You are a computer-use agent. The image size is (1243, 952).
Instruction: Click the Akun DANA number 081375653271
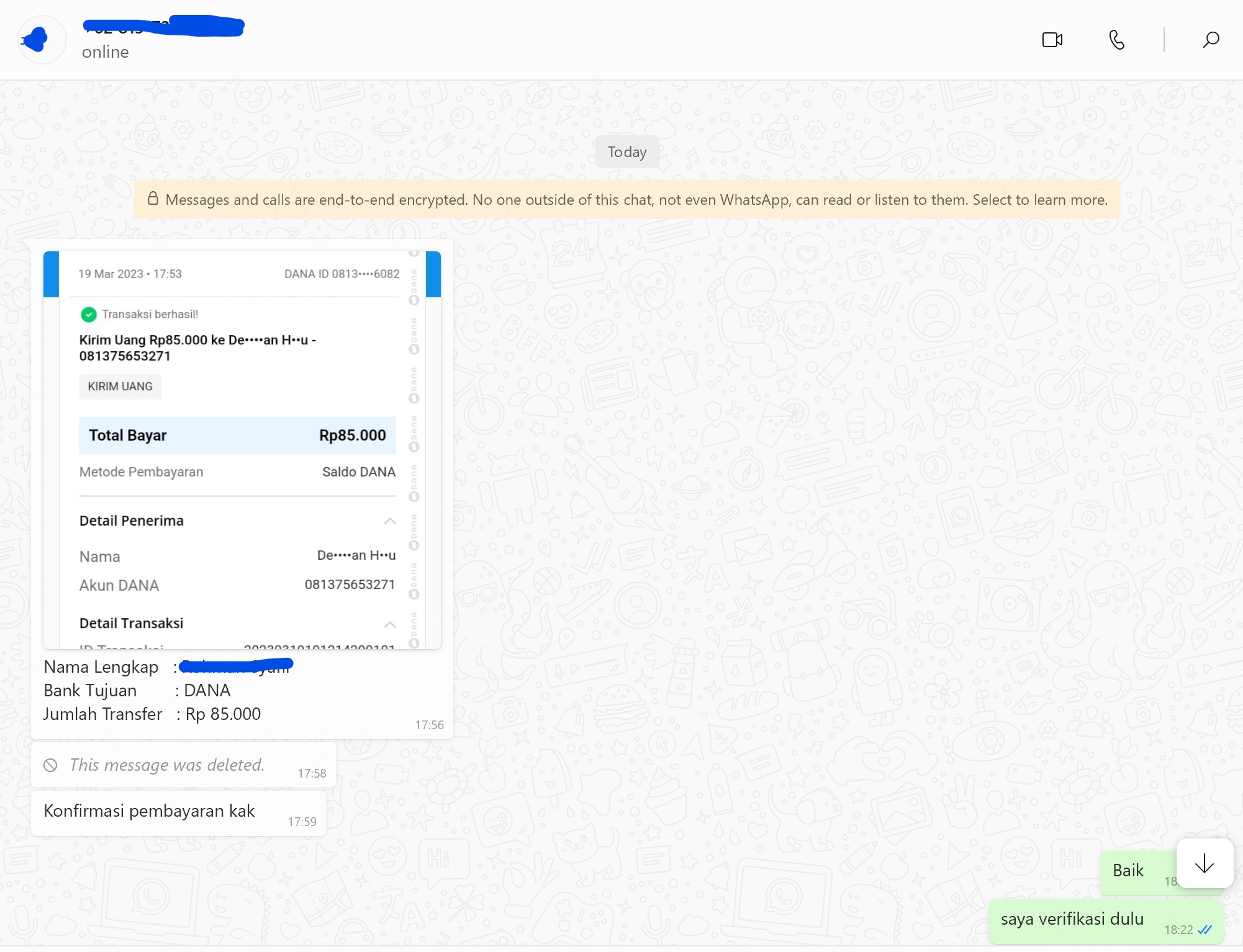tap(350, 585)
